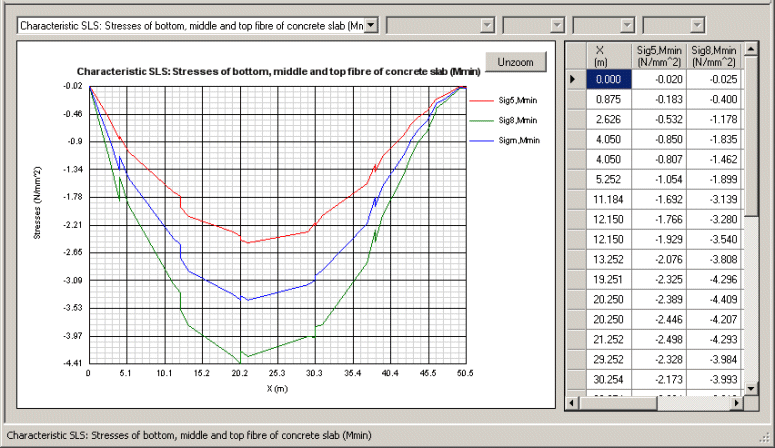
Task: Select the Sig5,Mmin column header
Action: (x=660, y=55)
